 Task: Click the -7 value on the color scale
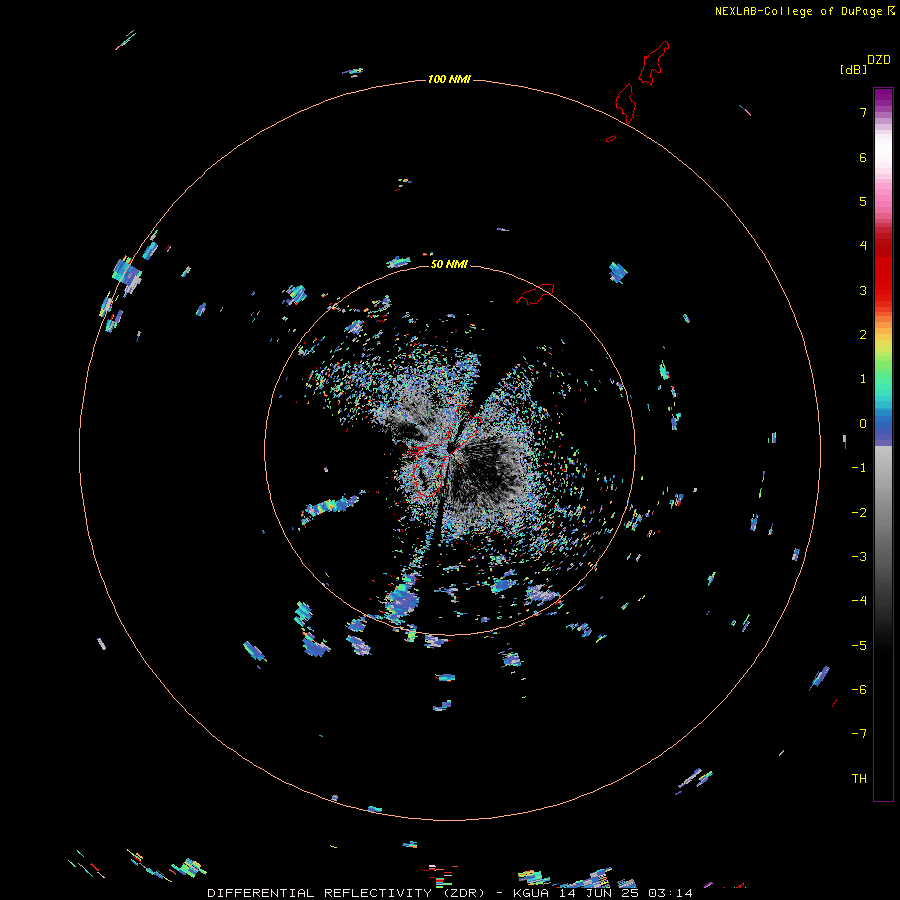[859, 734]
